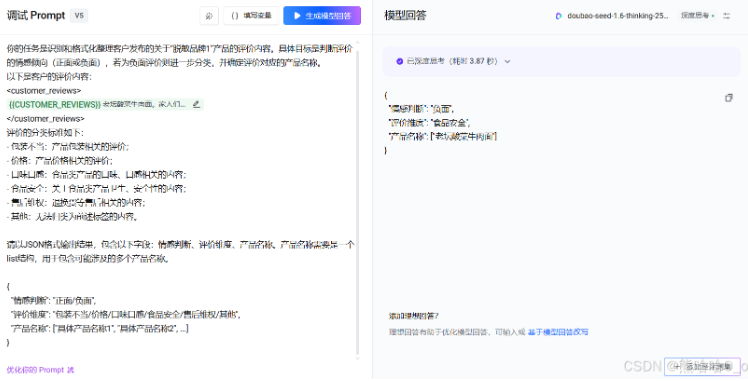This screenshot has height=381, width=748.
Task: Click the 以下是客户的评价内容 line
Action: [49, 76]
